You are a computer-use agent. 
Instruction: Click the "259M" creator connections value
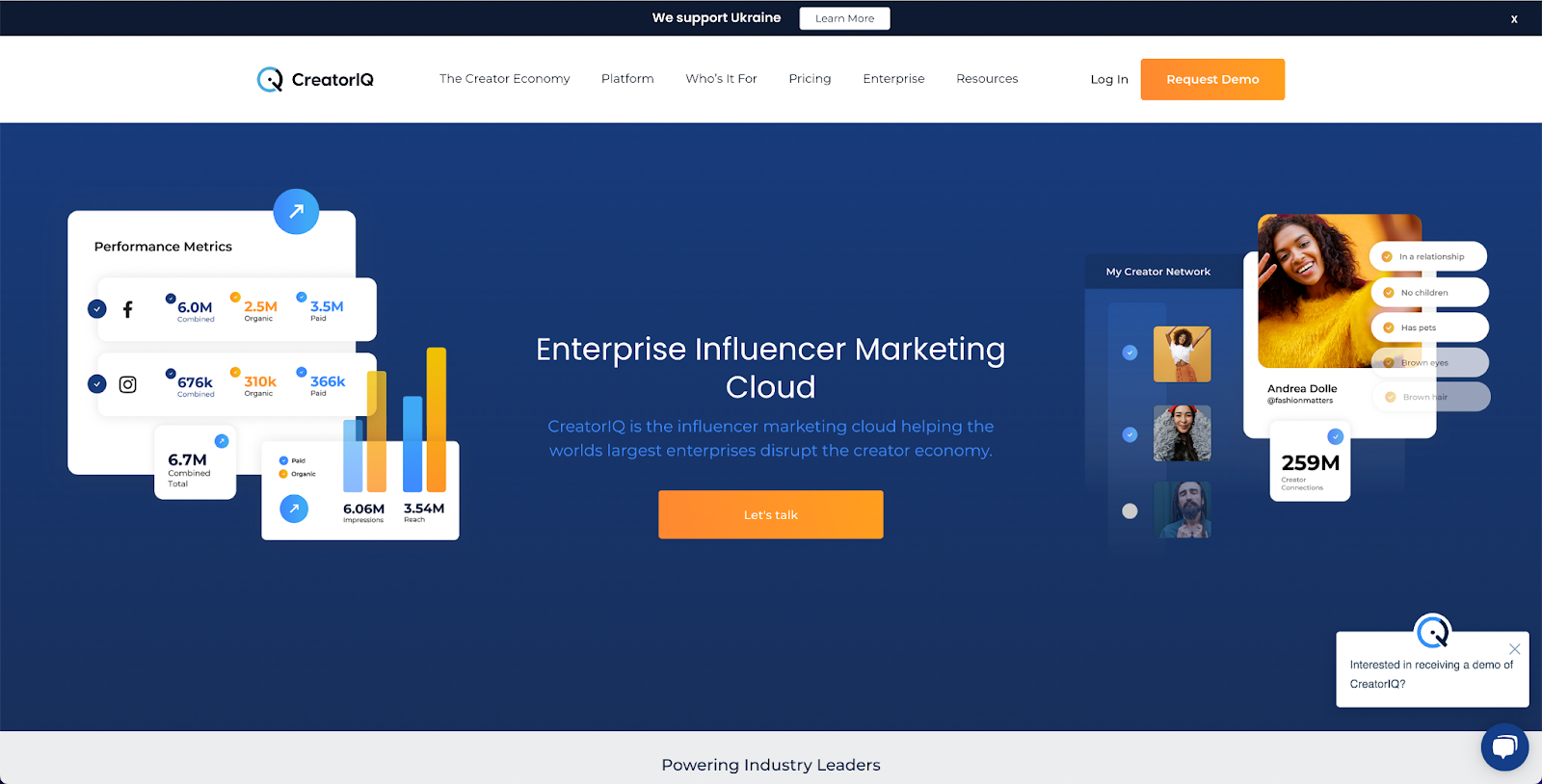click(x=1311, y=463)
